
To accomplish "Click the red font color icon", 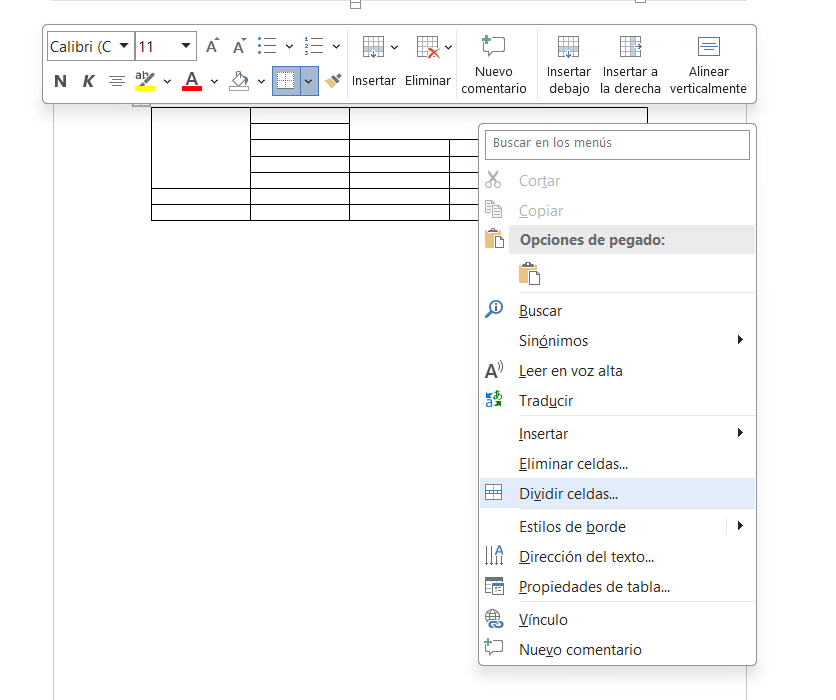I will (x=192, y=81).
